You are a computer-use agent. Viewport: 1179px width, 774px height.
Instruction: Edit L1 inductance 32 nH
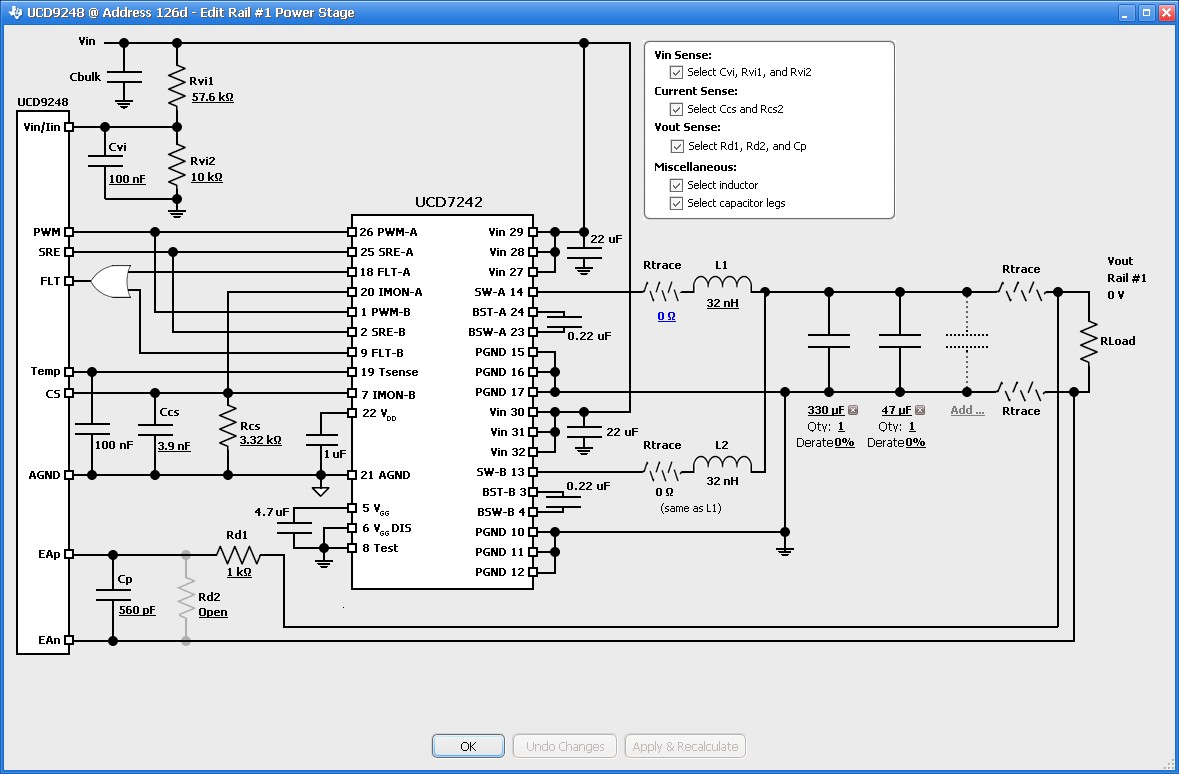[x=722, y=303]
